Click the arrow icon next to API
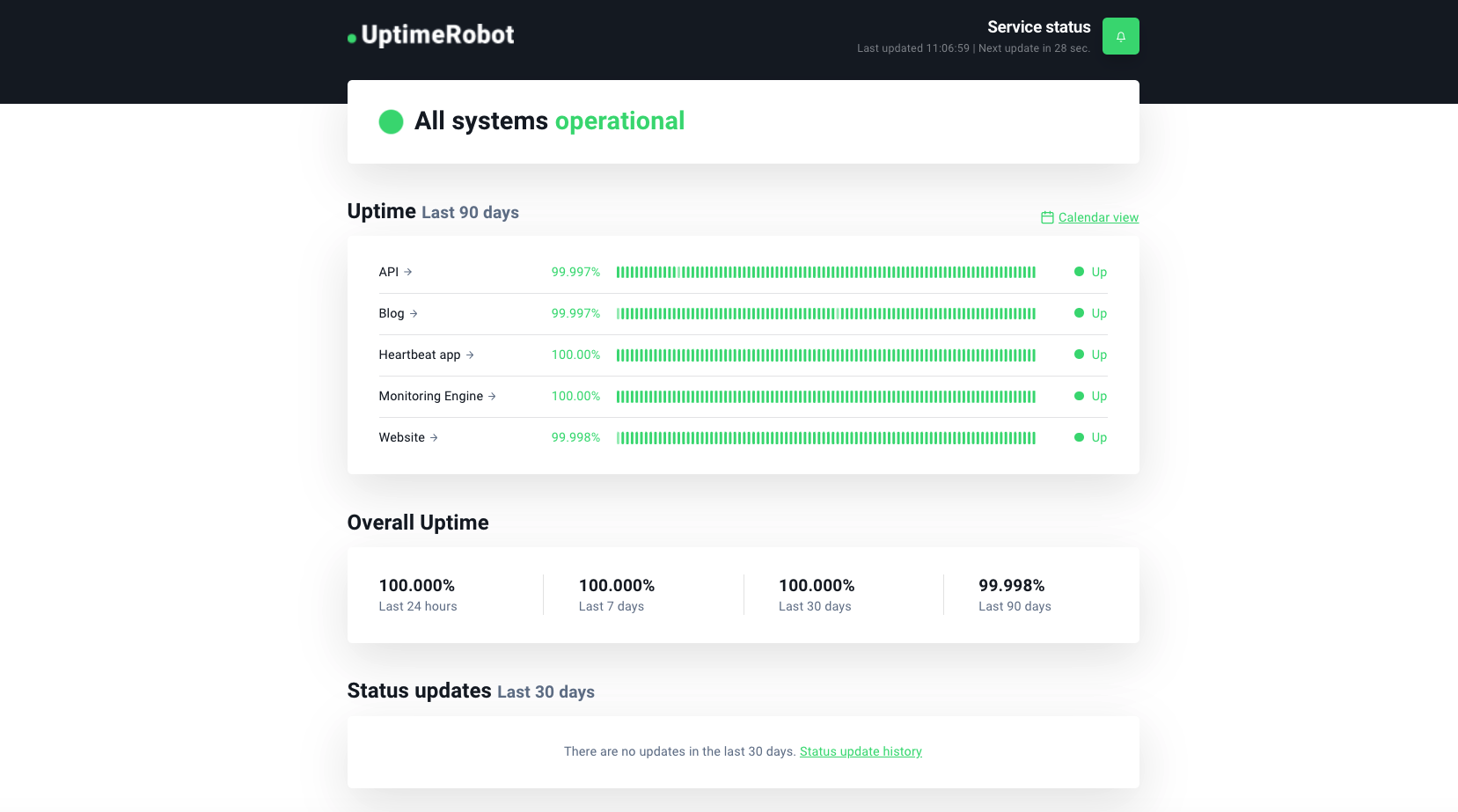Screen dimensions: 1458x812 coord(407,272)
